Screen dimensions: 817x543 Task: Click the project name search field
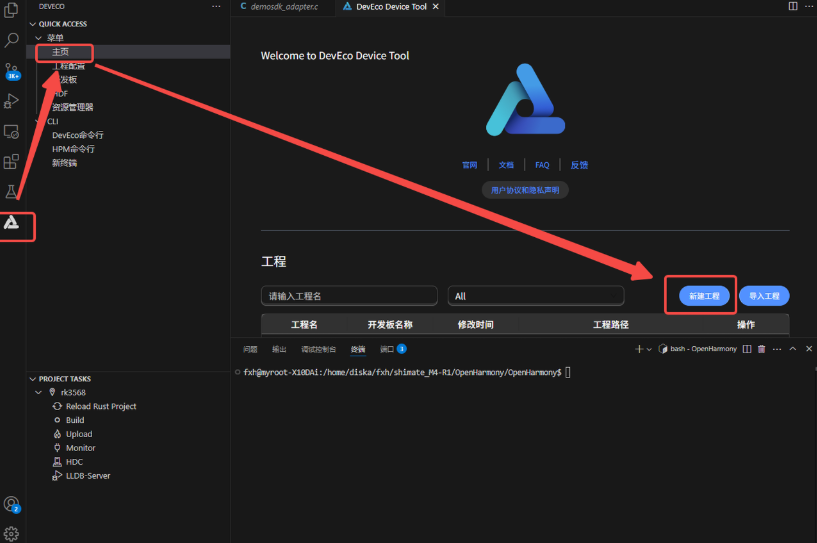349,296
